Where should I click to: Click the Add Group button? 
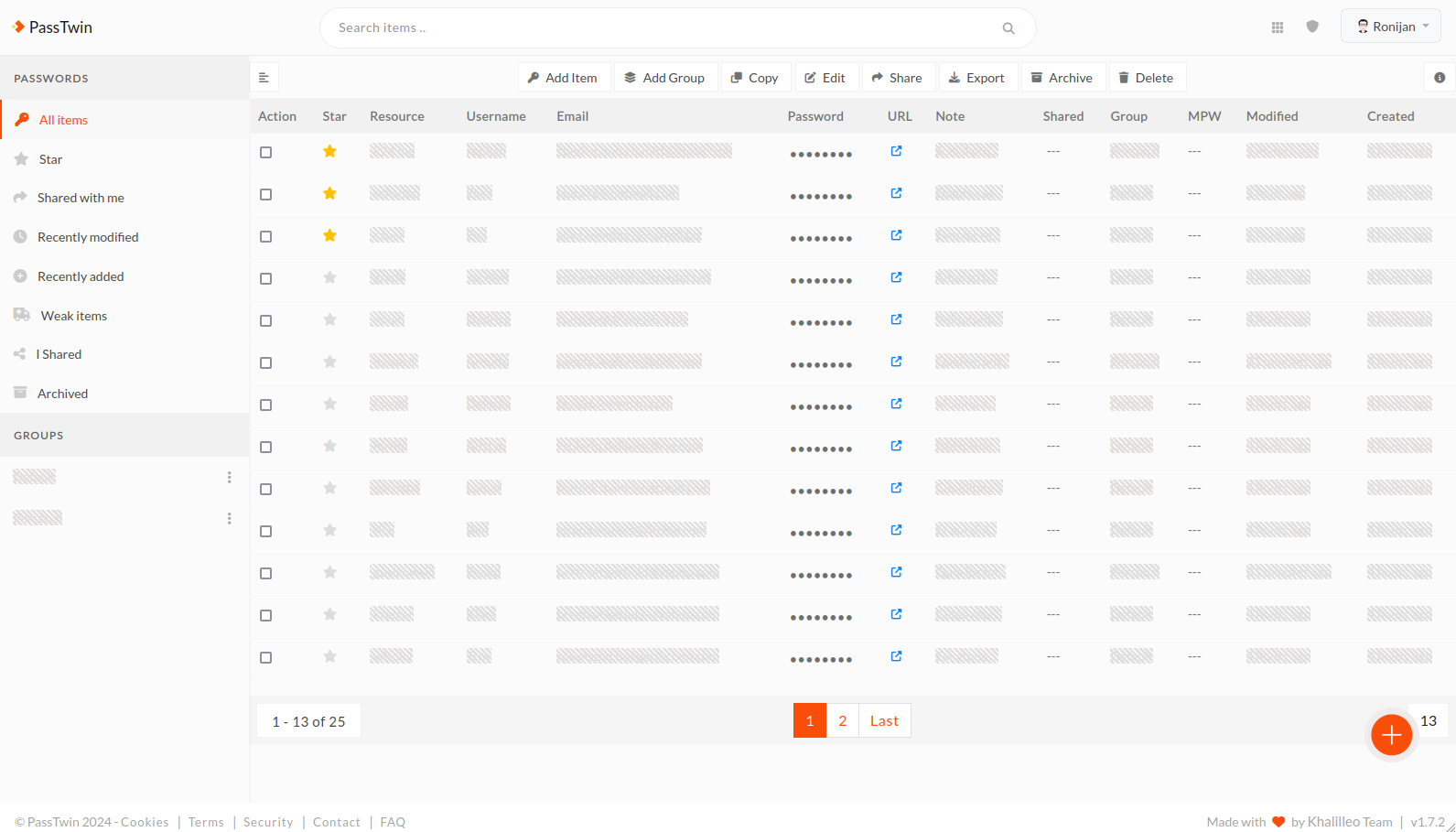[x=664, y=78]
